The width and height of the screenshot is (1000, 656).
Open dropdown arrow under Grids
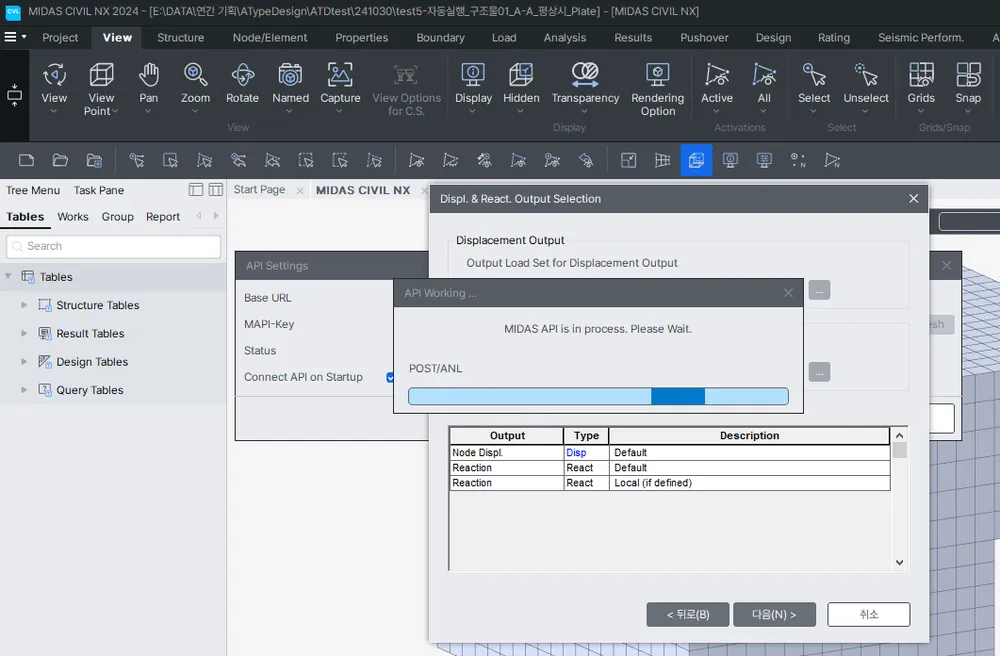point(921,112)
